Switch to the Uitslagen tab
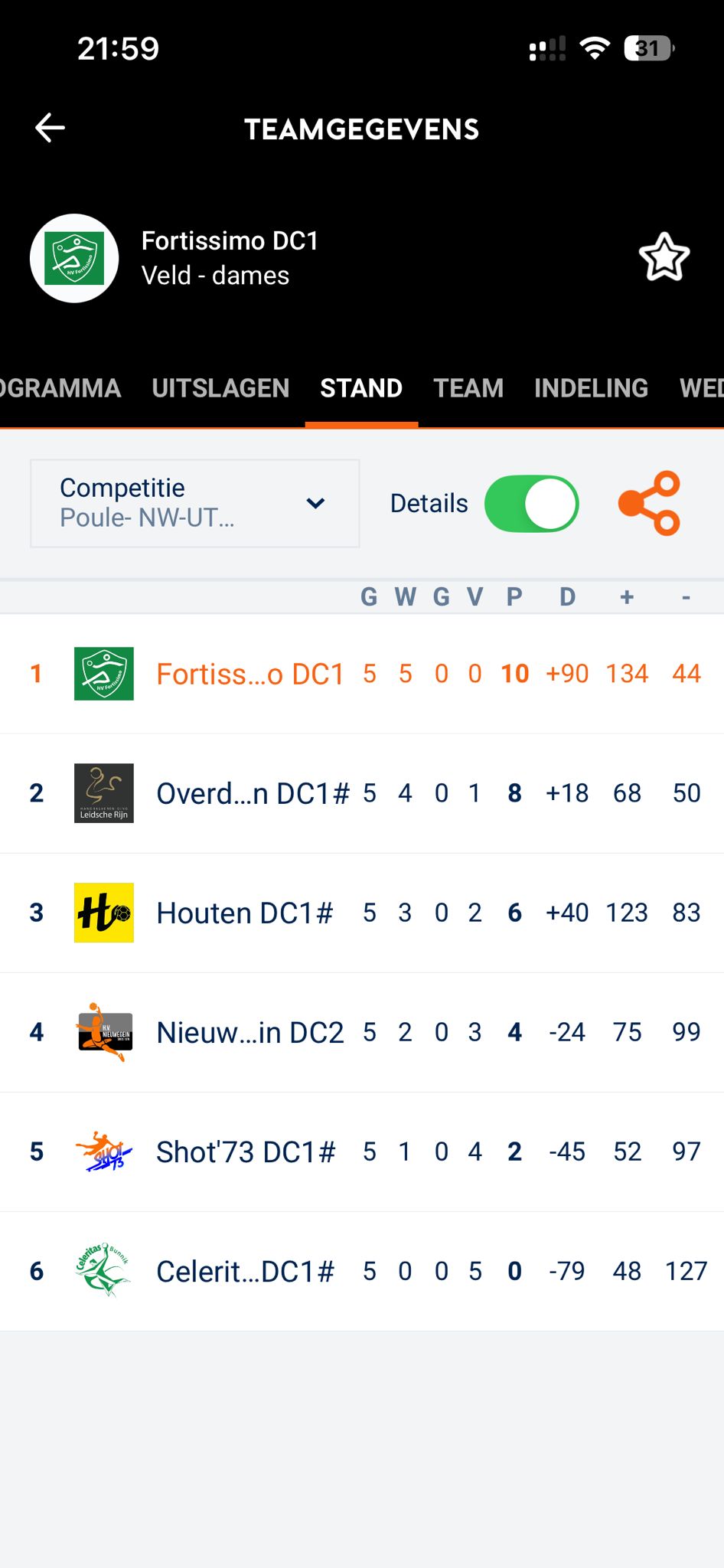 [x=220, y=388]
